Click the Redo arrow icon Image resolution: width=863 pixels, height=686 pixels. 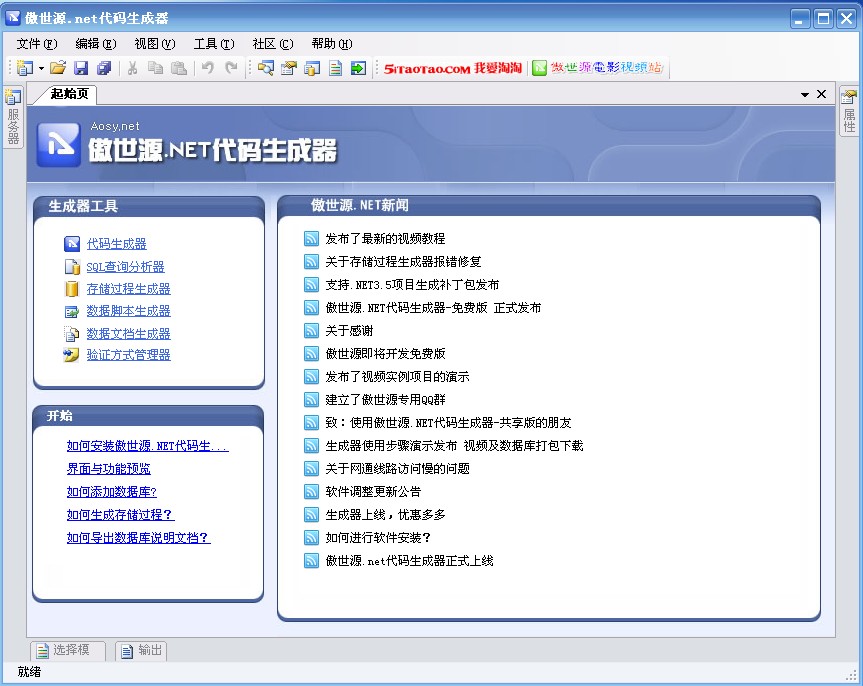point(231,68)
